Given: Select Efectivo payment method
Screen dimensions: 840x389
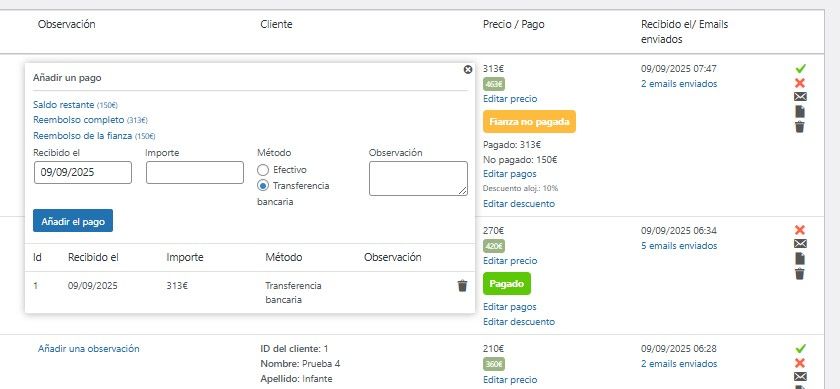Looking at the screenshot, I should [x=262, y=170].
